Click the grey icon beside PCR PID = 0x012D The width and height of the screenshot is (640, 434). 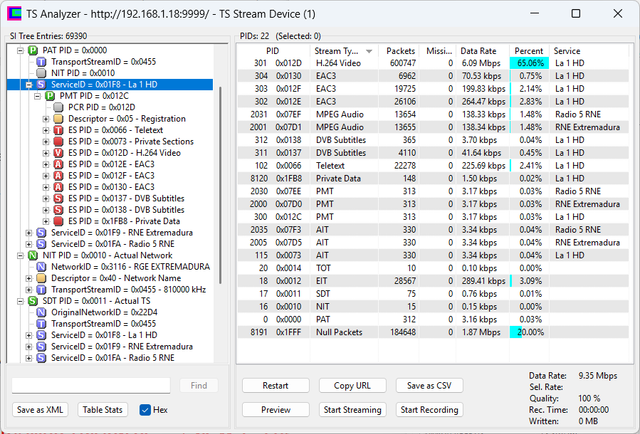pos(58,107)
